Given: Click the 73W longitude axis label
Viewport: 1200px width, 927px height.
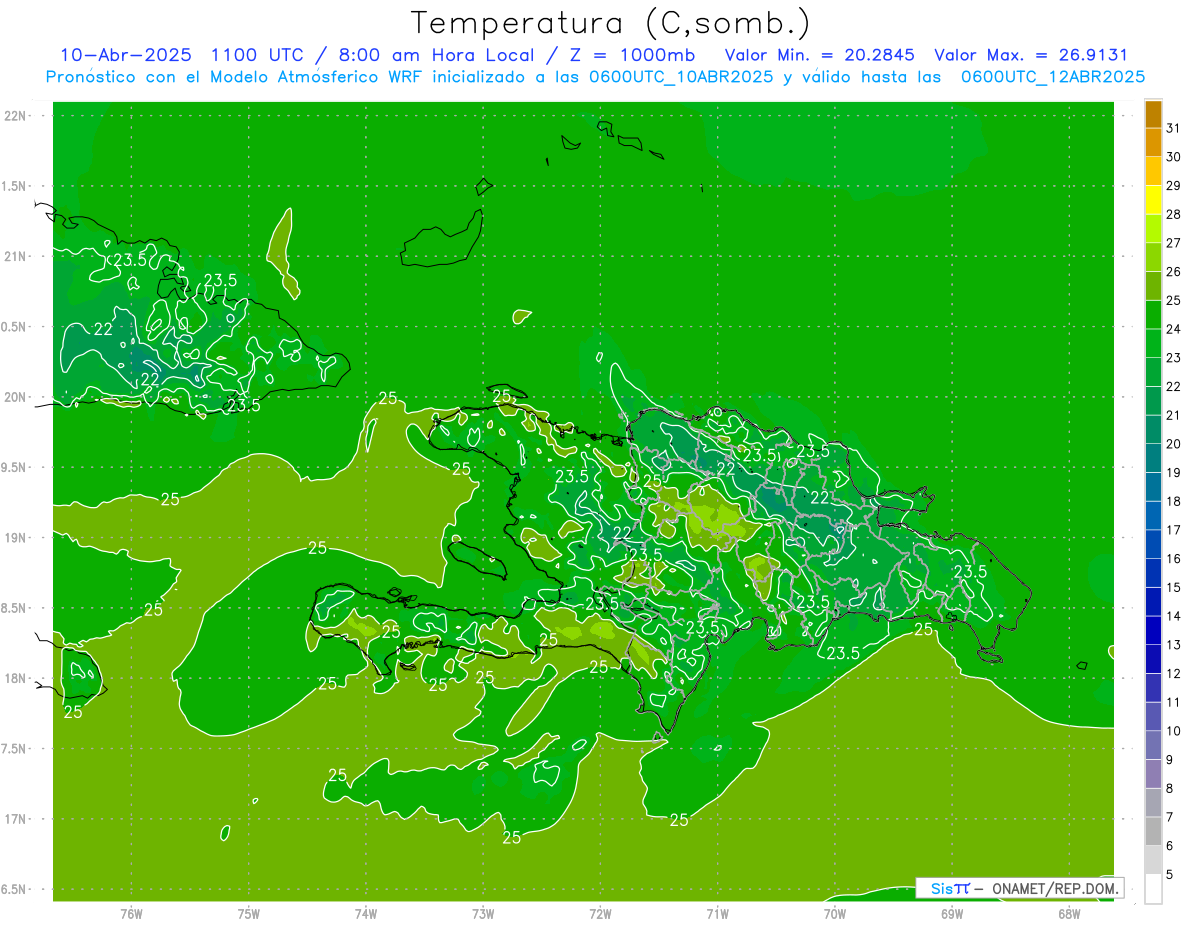Looking at the screenshot, I should click(x=483, y=914).
